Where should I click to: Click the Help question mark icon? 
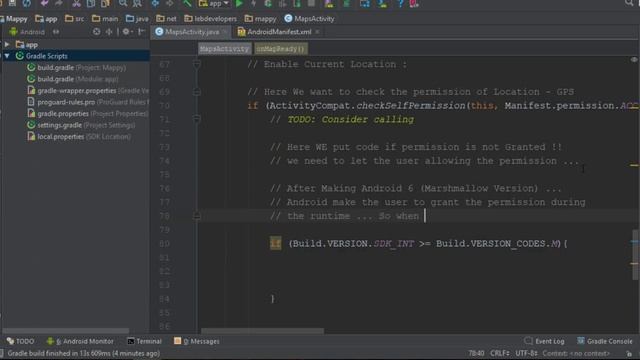[400, 4]
